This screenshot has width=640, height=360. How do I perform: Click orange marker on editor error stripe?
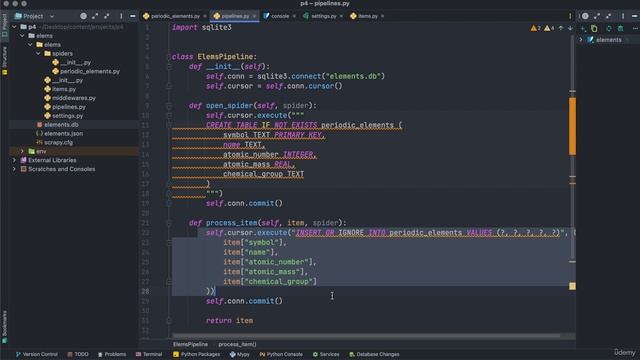coord(572,126)
